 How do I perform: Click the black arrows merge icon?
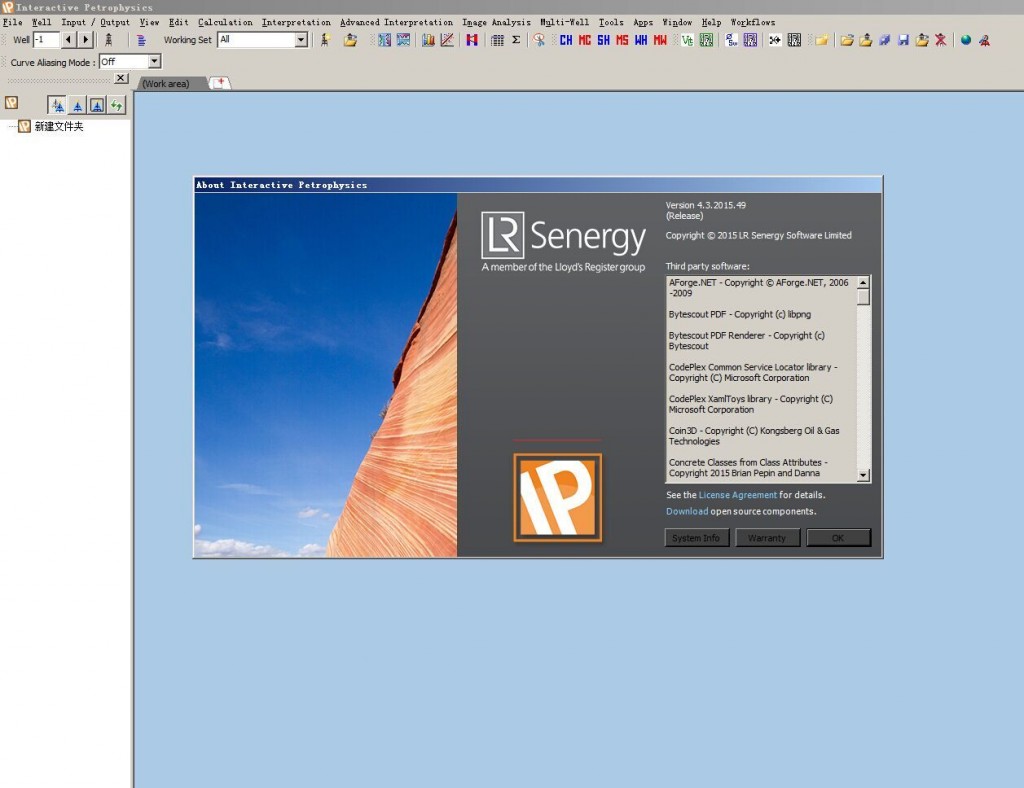coord(775,40)
